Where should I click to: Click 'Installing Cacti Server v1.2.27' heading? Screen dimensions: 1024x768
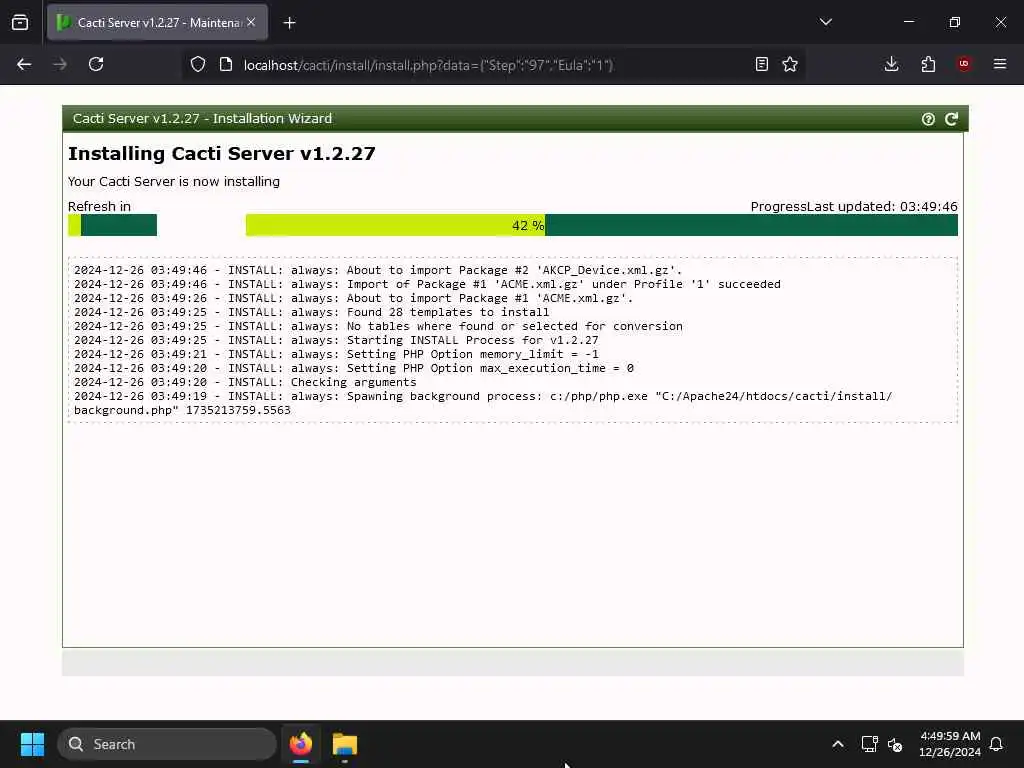[x=221, y=153]
